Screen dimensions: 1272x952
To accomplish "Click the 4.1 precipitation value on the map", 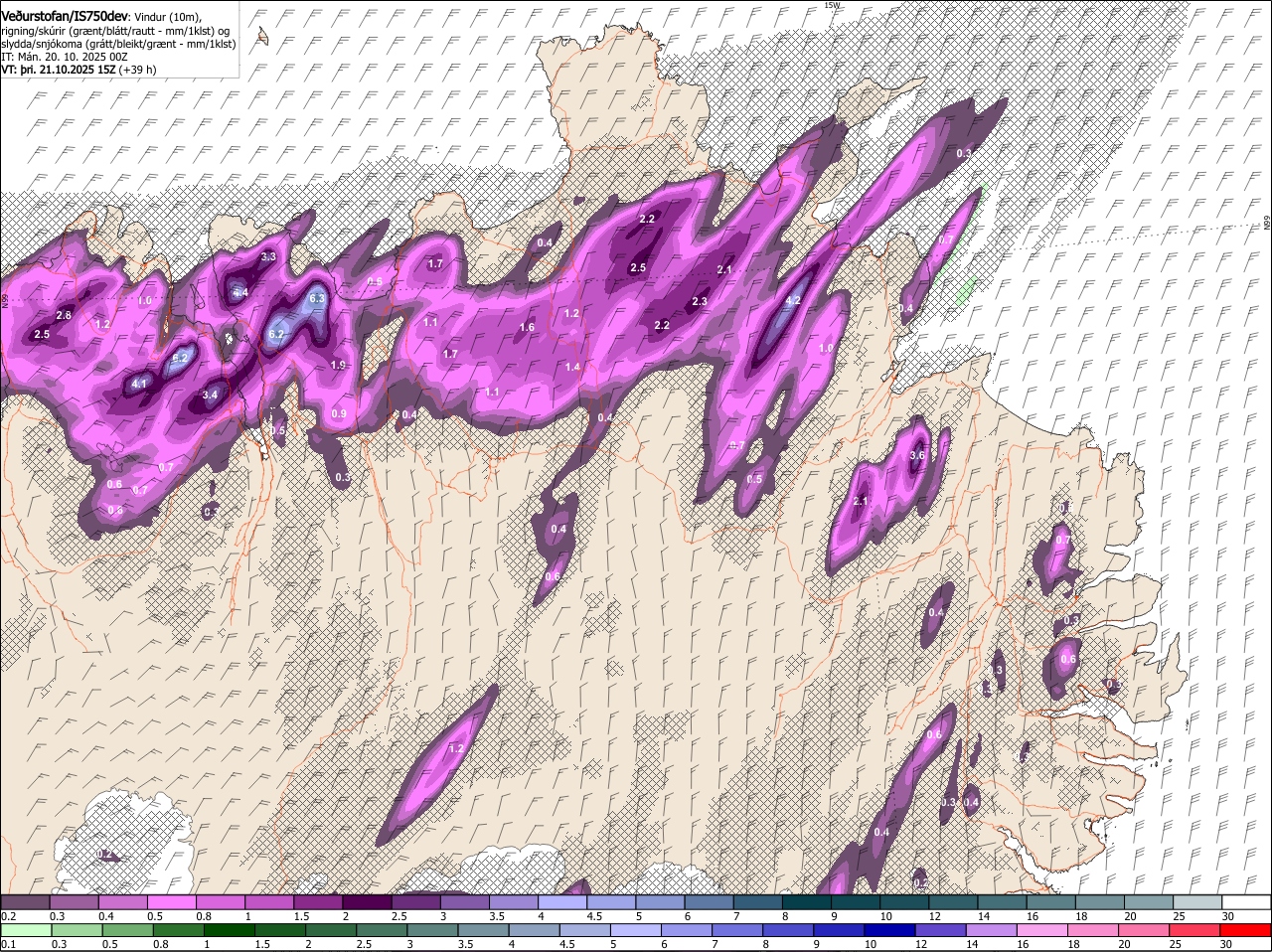I will (x=139, y=384).
